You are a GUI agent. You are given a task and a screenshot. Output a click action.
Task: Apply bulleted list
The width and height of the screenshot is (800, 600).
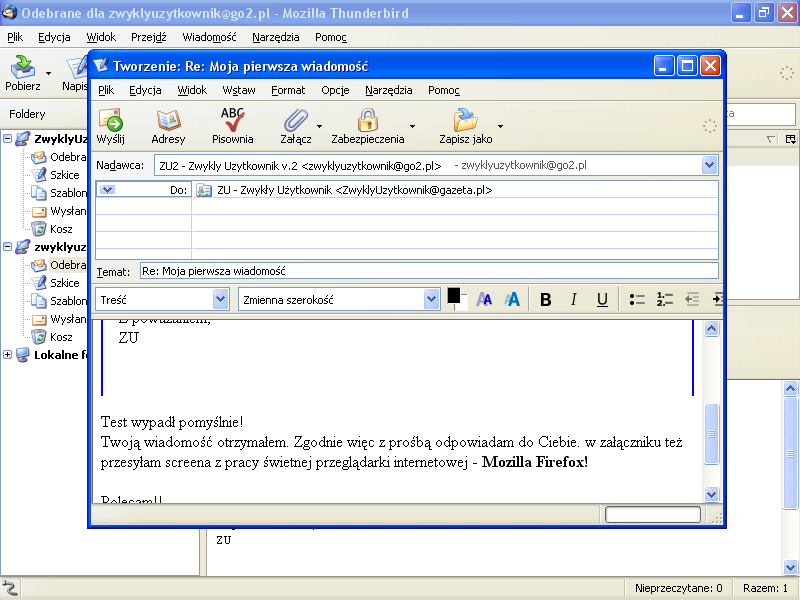637,299
